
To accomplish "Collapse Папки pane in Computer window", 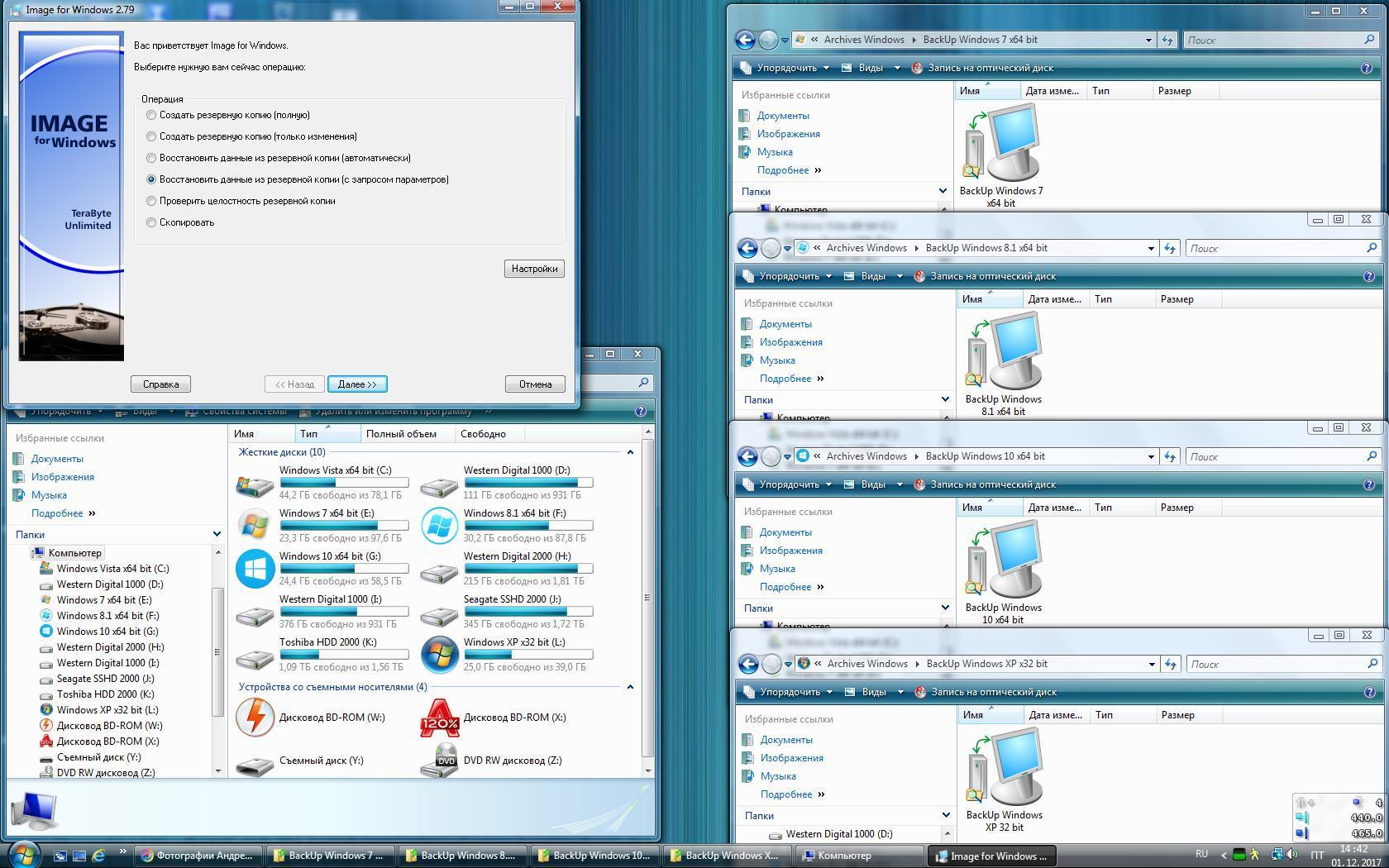I will (217, 534).
